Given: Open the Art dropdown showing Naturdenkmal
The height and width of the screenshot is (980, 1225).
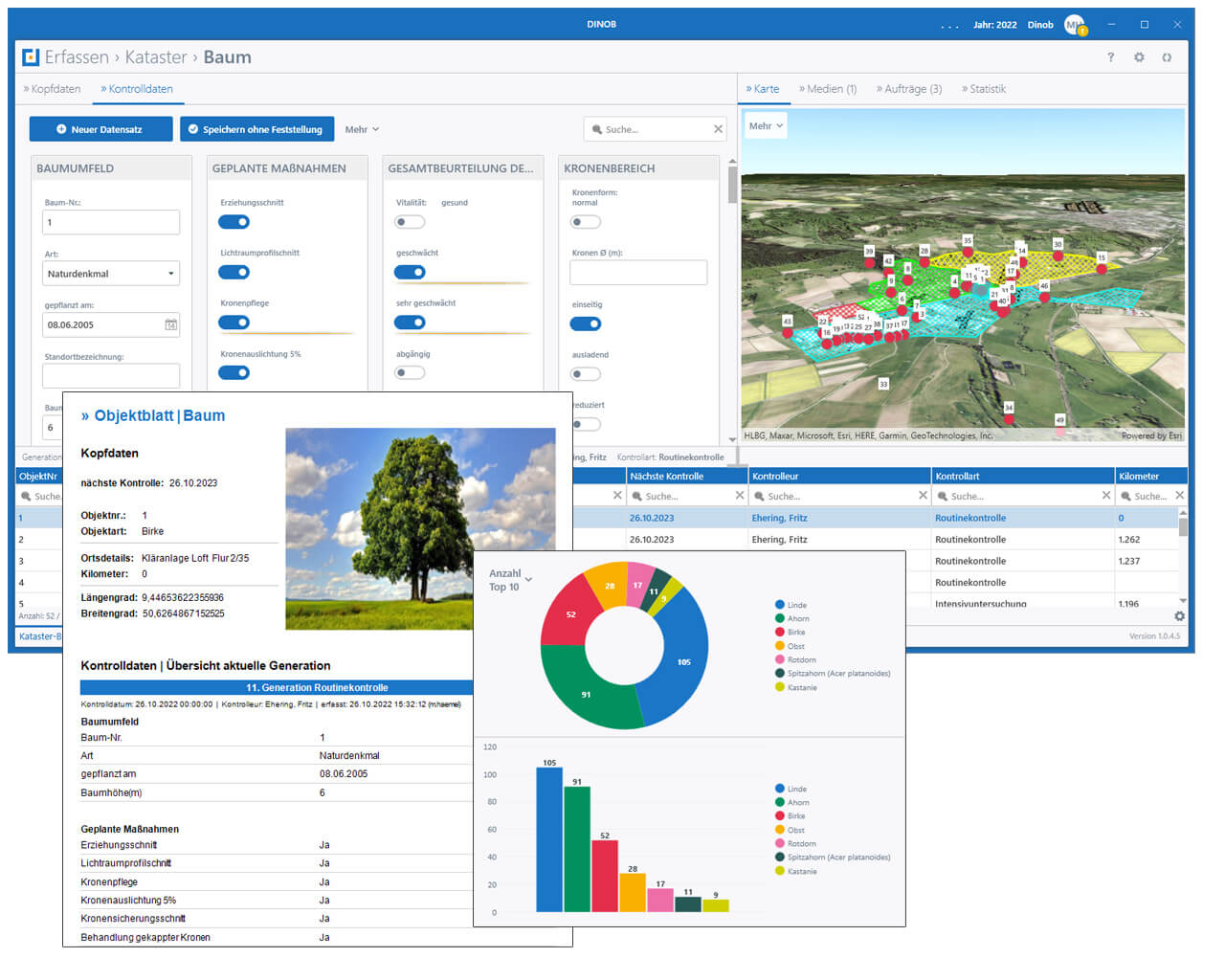Looking at the screenshot, I should [x=111, y=274].
